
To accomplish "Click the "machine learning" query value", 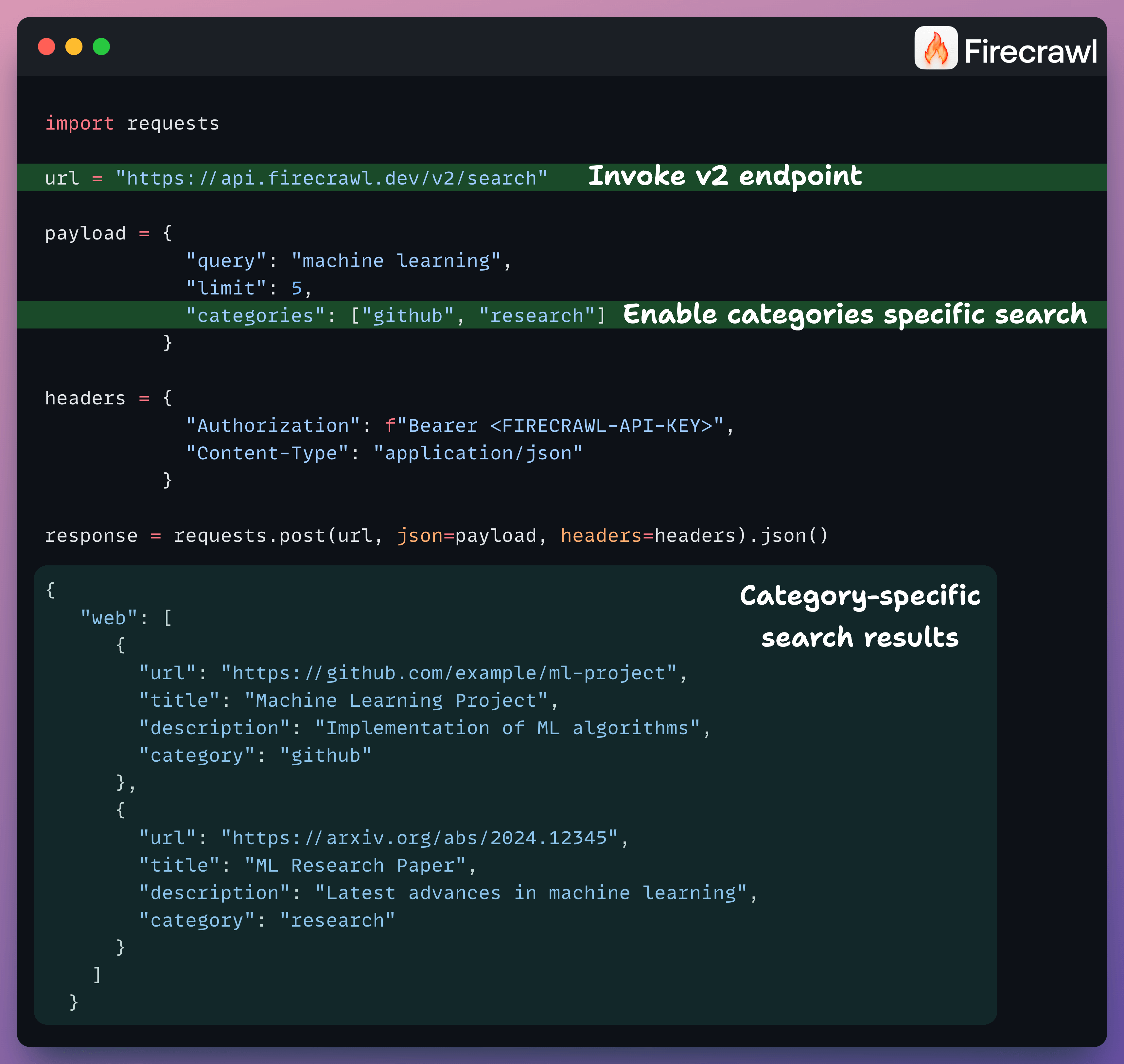I will [396, 260].
